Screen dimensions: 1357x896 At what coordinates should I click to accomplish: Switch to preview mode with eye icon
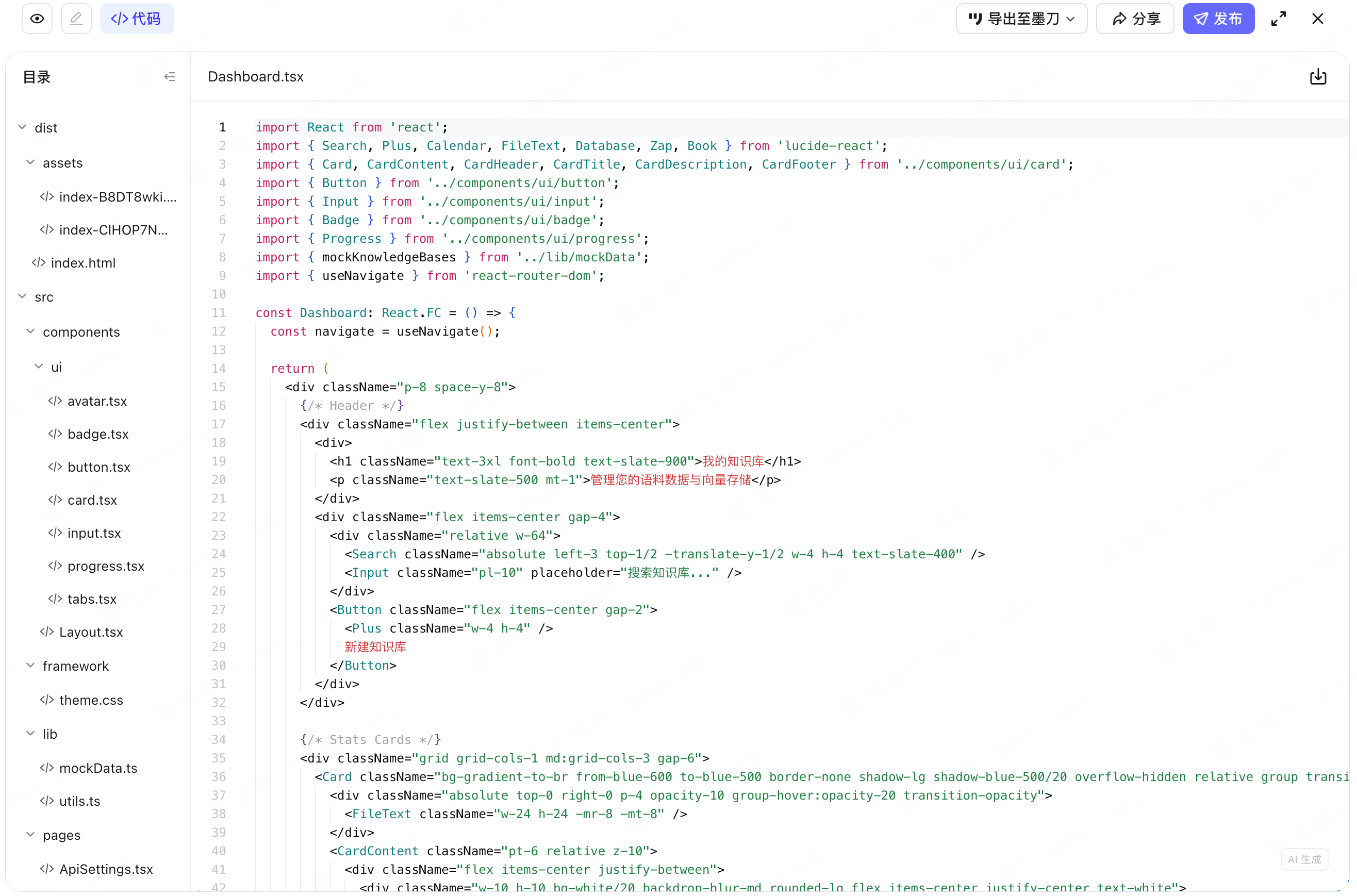pyautogui.click(x=37, y=19)
